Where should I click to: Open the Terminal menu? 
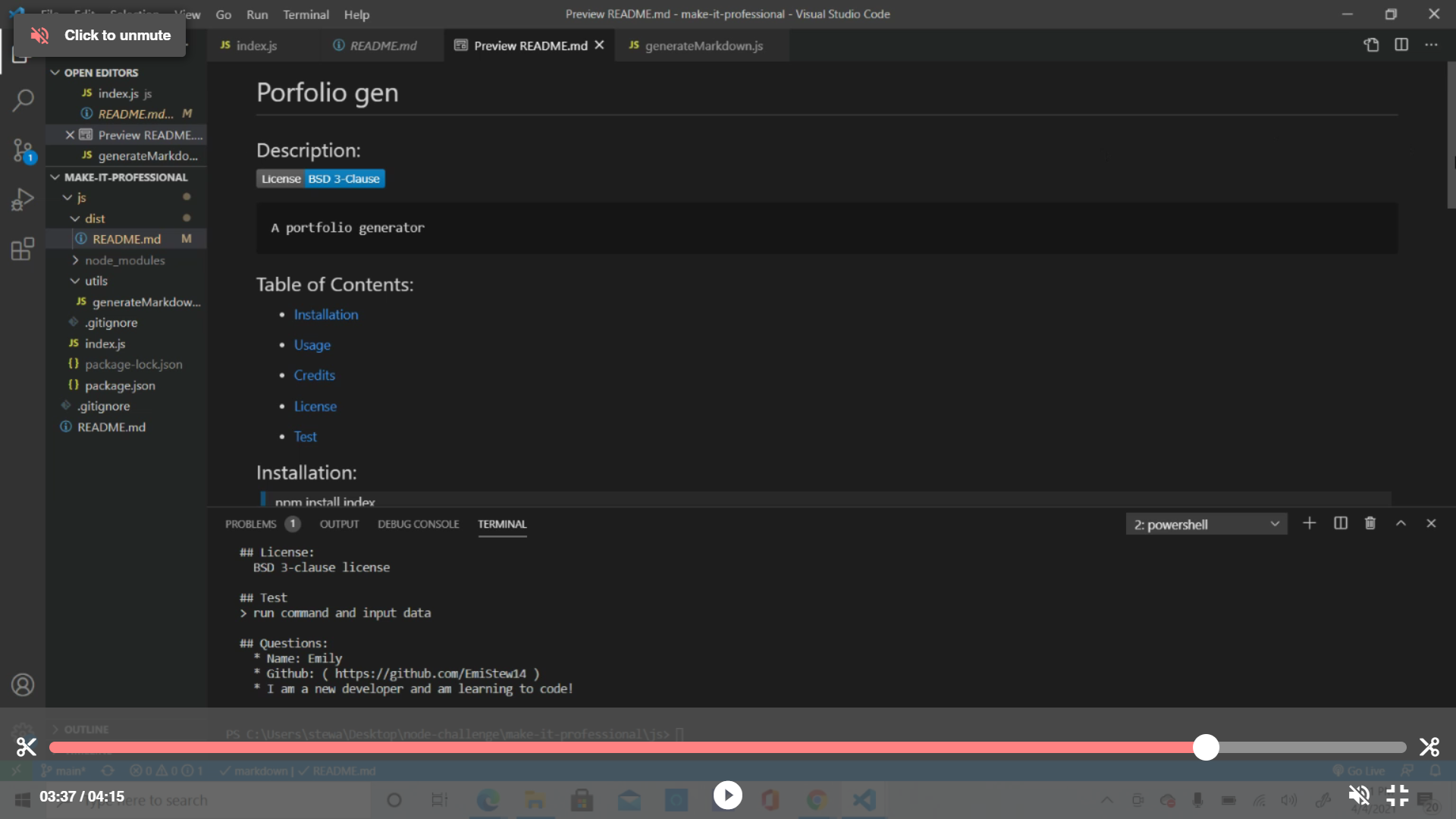(x=306, y=14)
